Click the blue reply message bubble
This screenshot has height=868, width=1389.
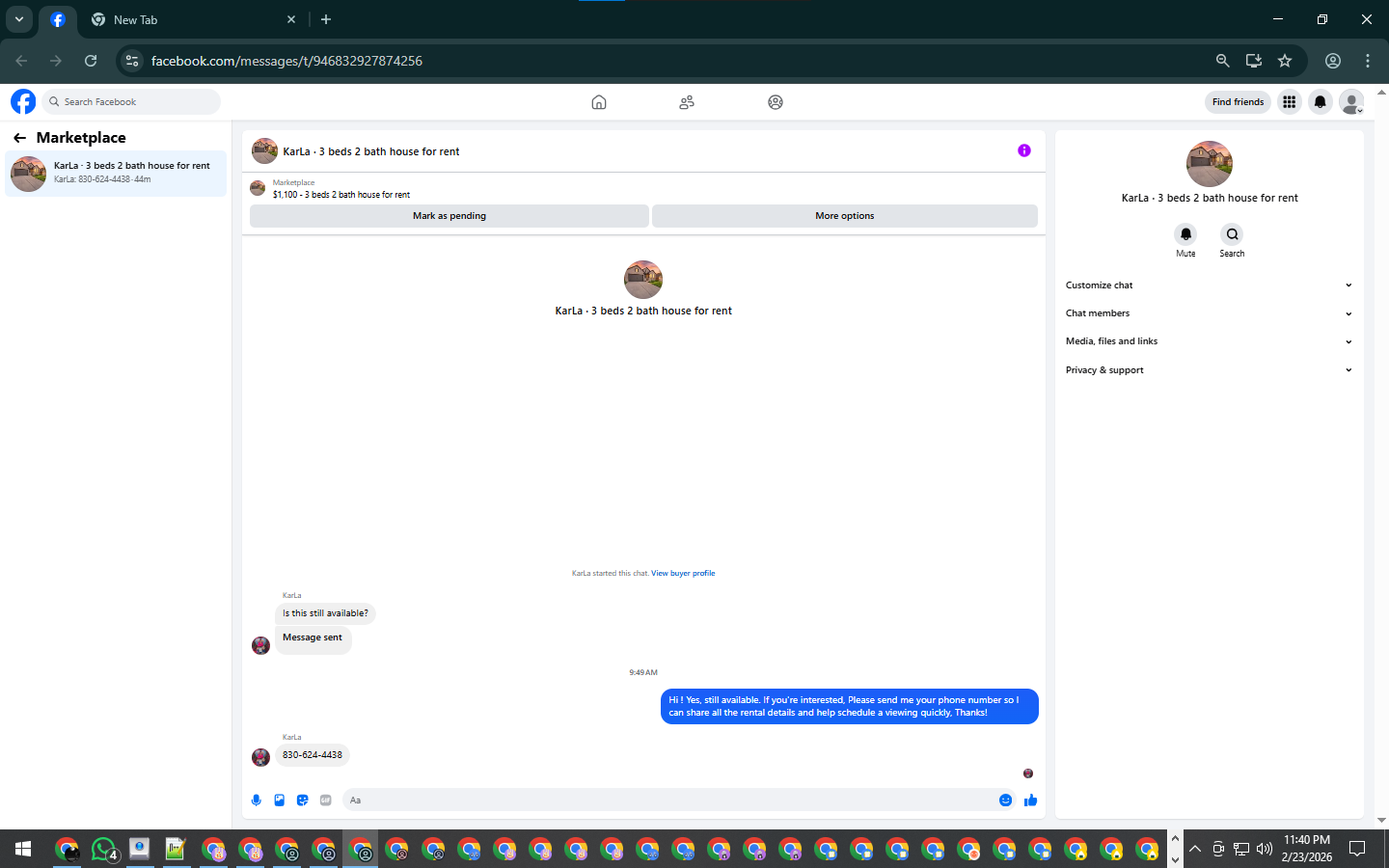[849, 706]
